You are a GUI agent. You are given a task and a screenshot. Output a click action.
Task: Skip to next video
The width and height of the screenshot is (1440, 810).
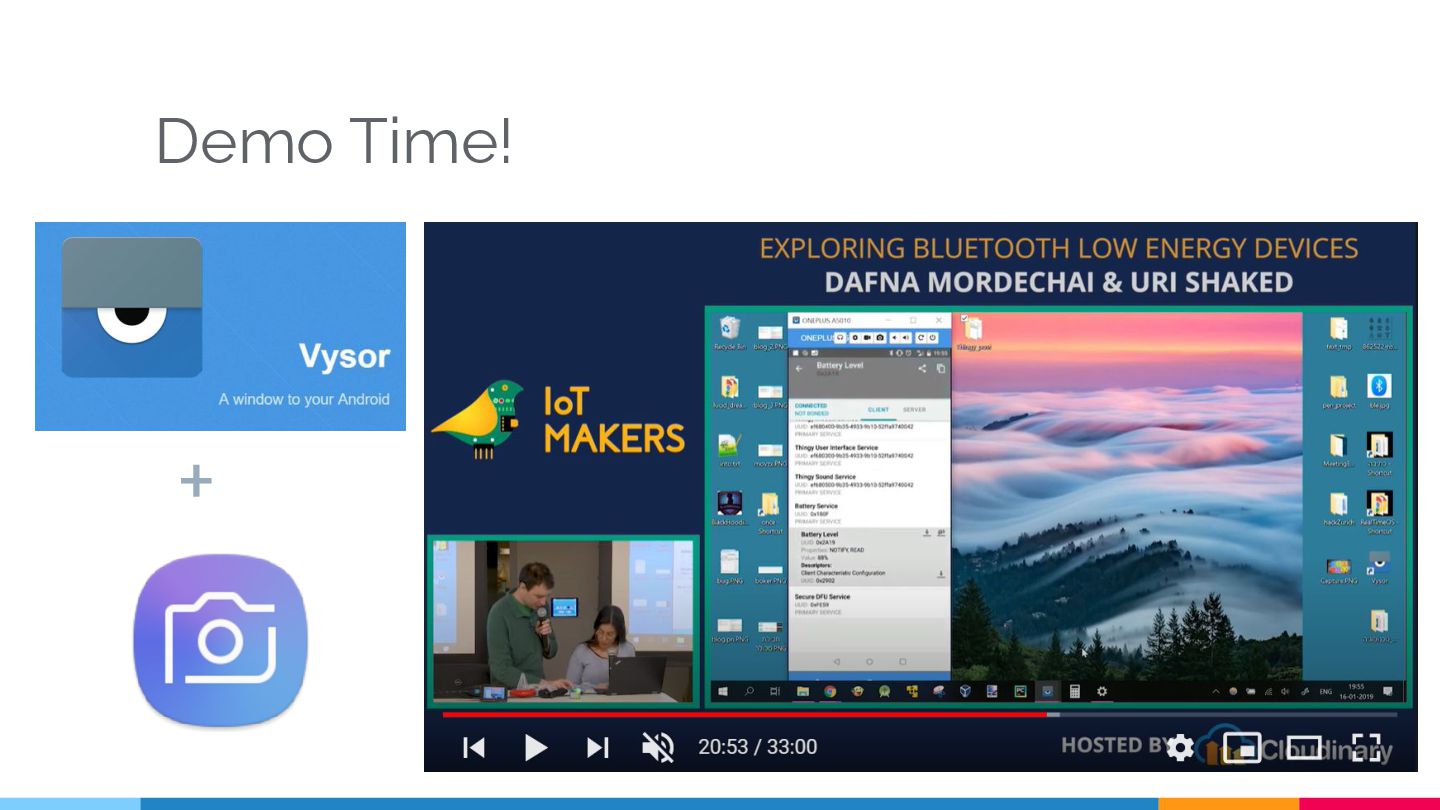point(598,747)
